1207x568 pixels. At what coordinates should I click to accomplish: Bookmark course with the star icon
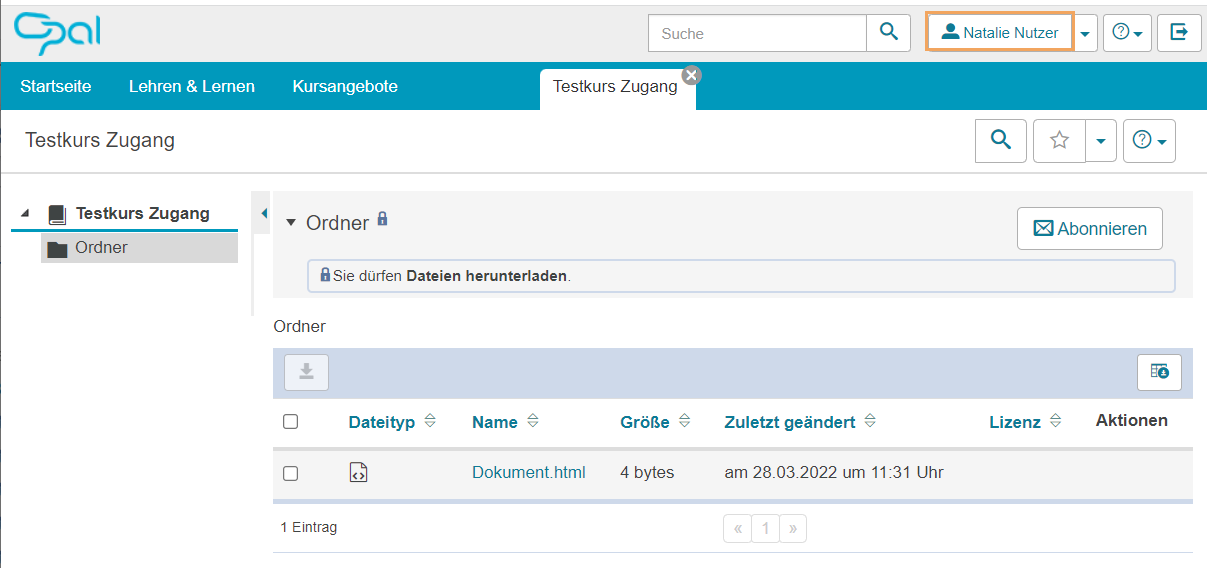tap(1059, 141)
